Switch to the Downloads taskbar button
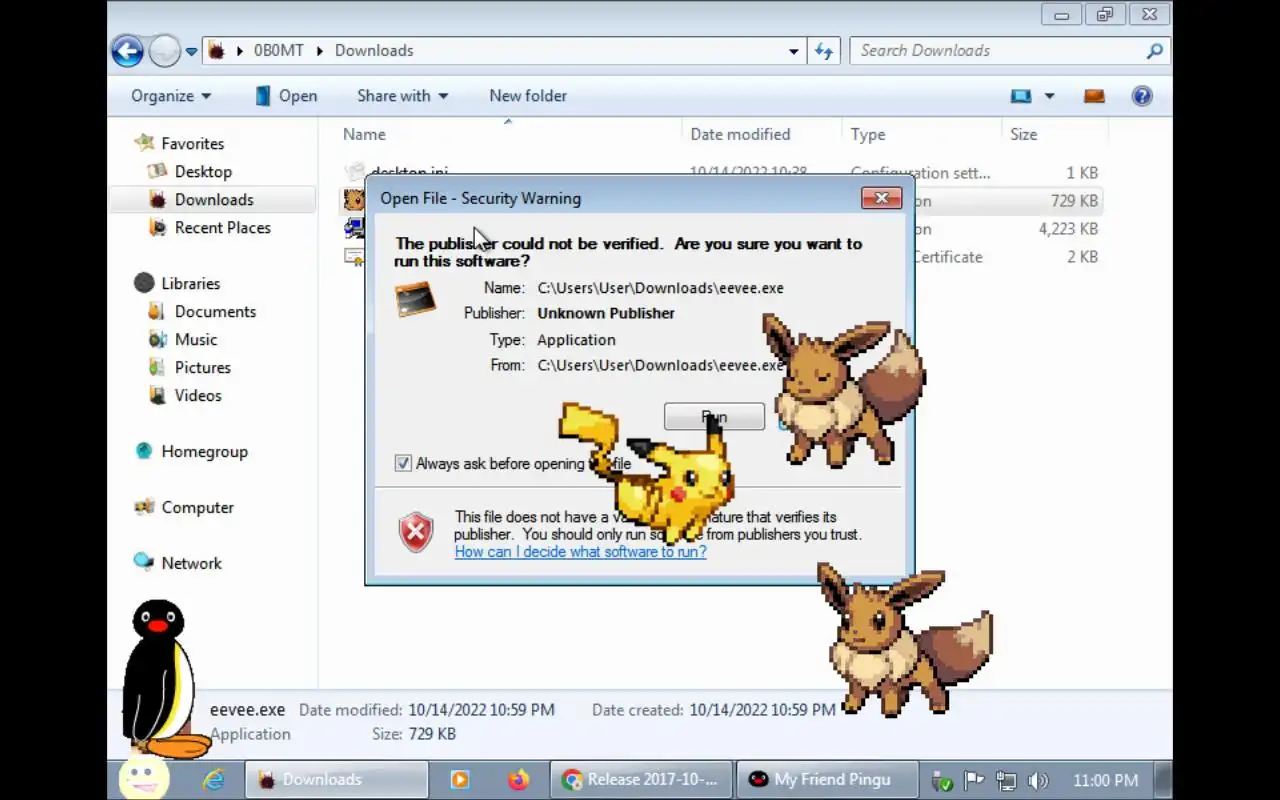This screenshot has height=800, width=1280. pyautogui.click(x=336, y=780)
